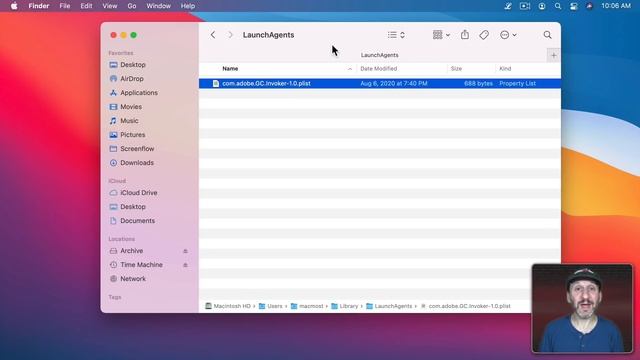The image size is (640, 360).
Task: Open Music in the sidebar
Action: [x=129, y=120]
